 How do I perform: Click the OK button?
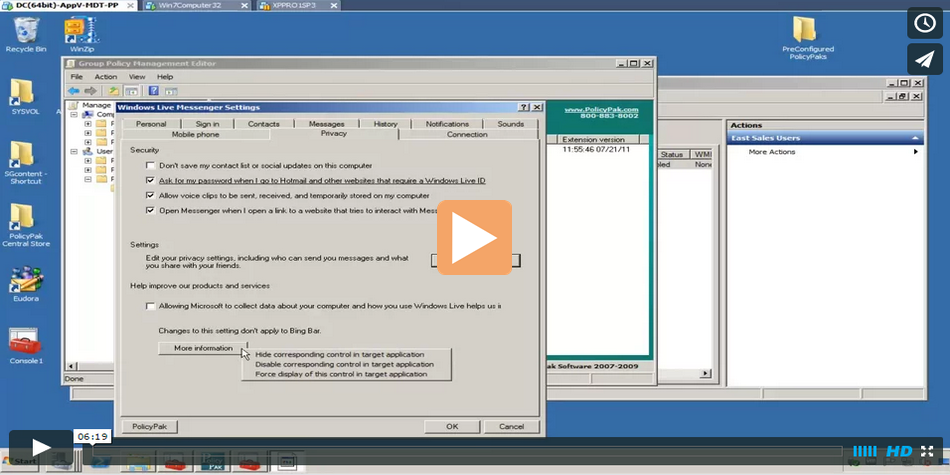point(452,426)
